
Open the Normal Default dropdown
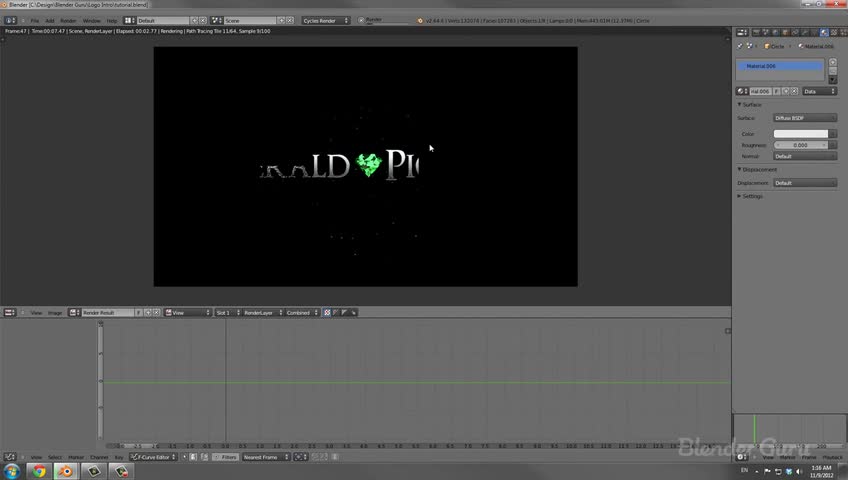coord(805,156)
